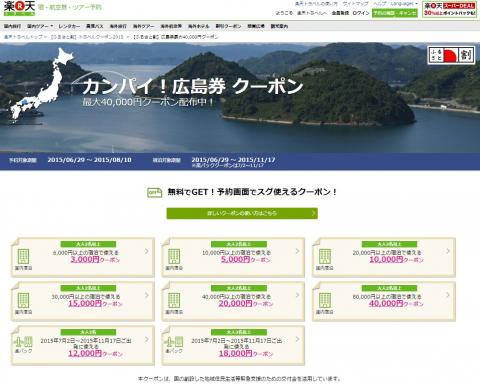
Task: Click the Furusato-wari badge icon
Action: pyautogui.click(x=451, y=55)
